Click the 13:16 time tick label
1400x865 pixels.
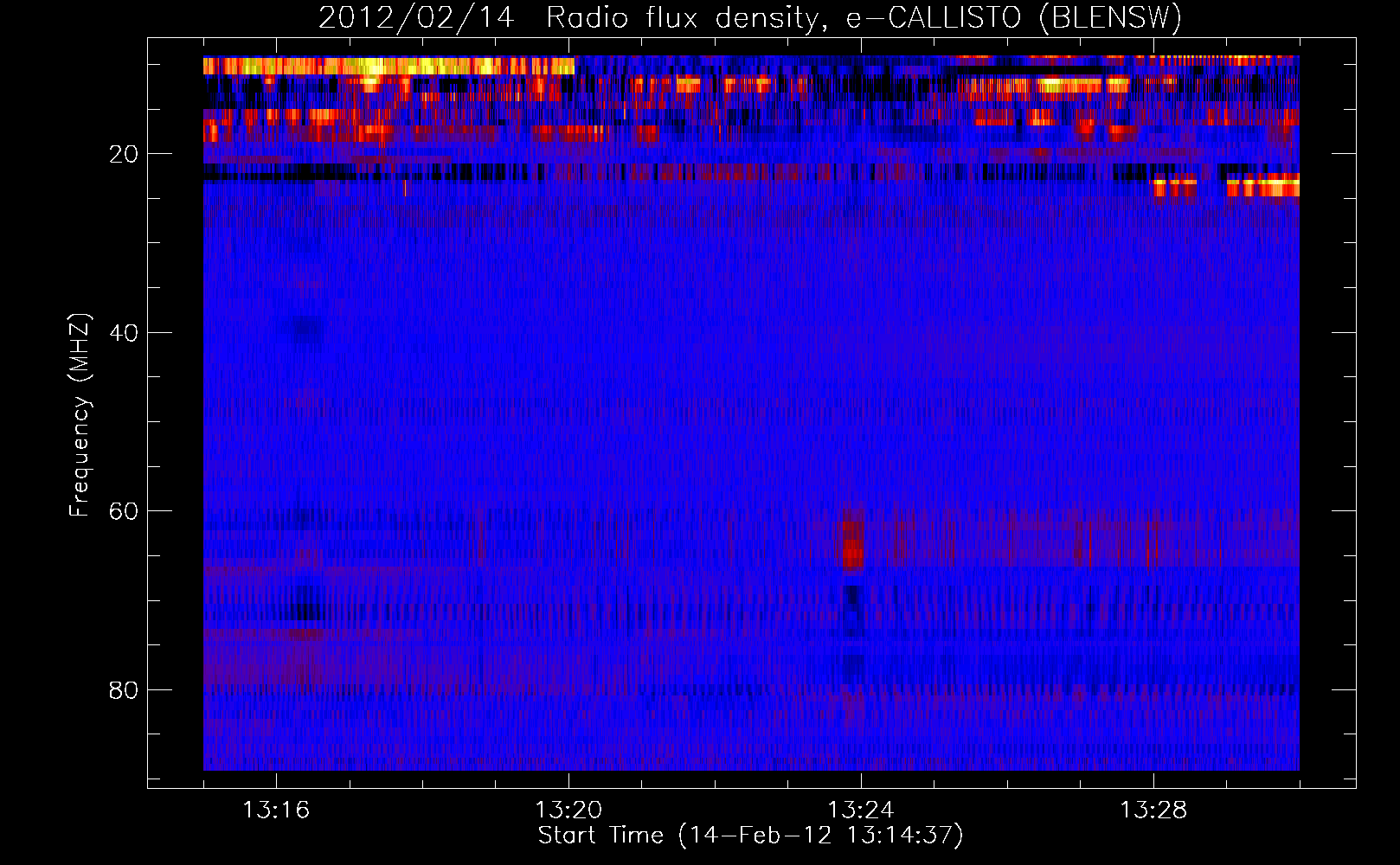pos(276,811)
